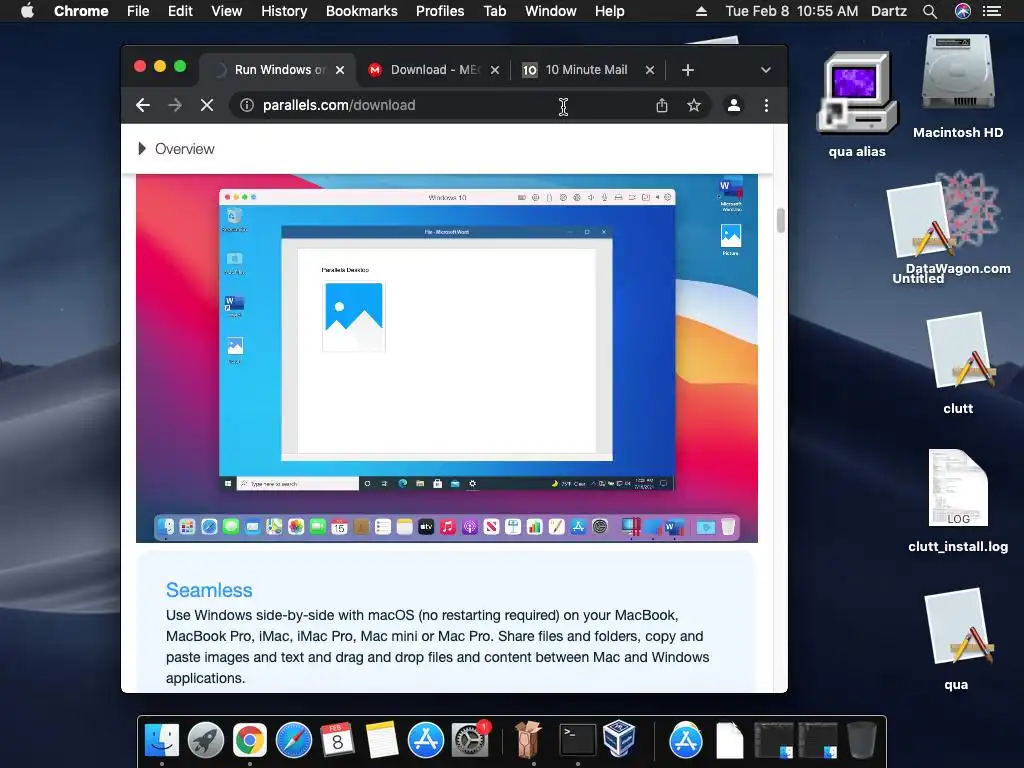The height and width of the screenshot is (768, 1024).
Task: Open blank document icon in Dock
Action: pyautogui.click(x=729, y=740)
